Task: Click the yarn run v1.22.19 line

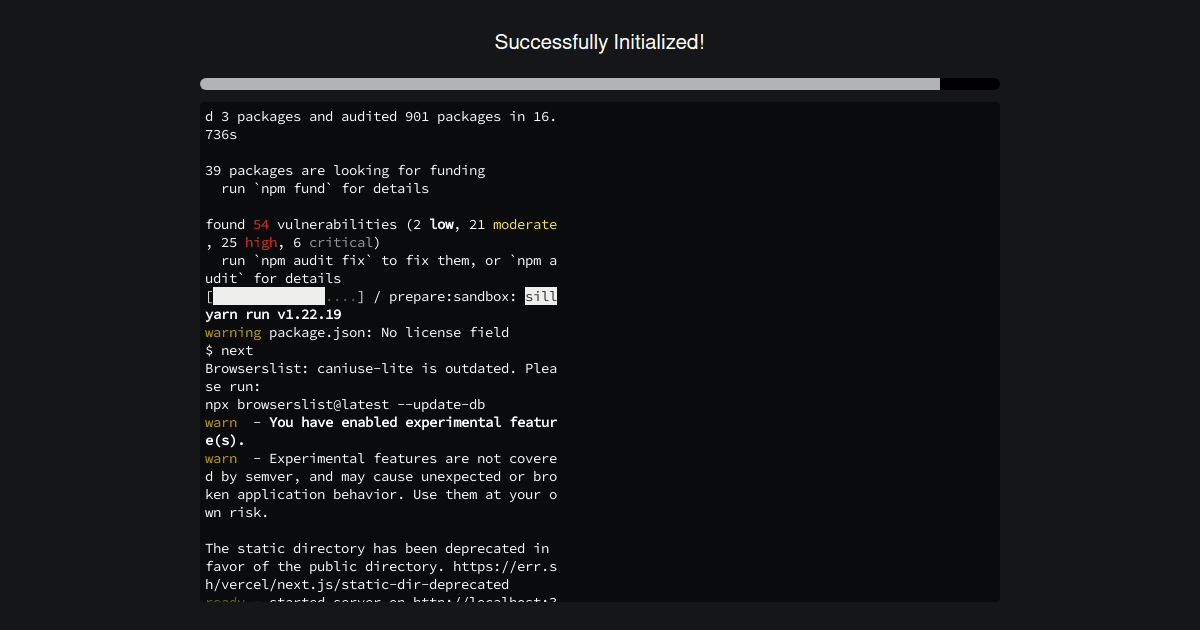Action: coord(272,314)
